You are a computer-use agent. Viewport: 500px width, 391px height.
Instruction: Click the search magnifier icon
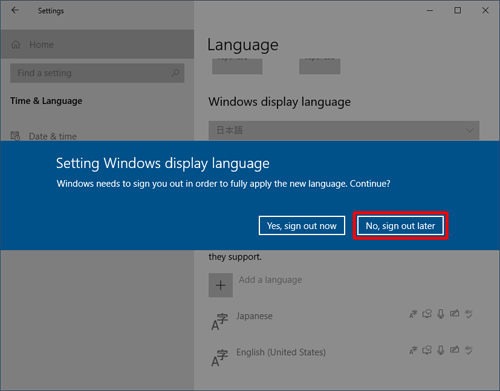pos(175,73)
